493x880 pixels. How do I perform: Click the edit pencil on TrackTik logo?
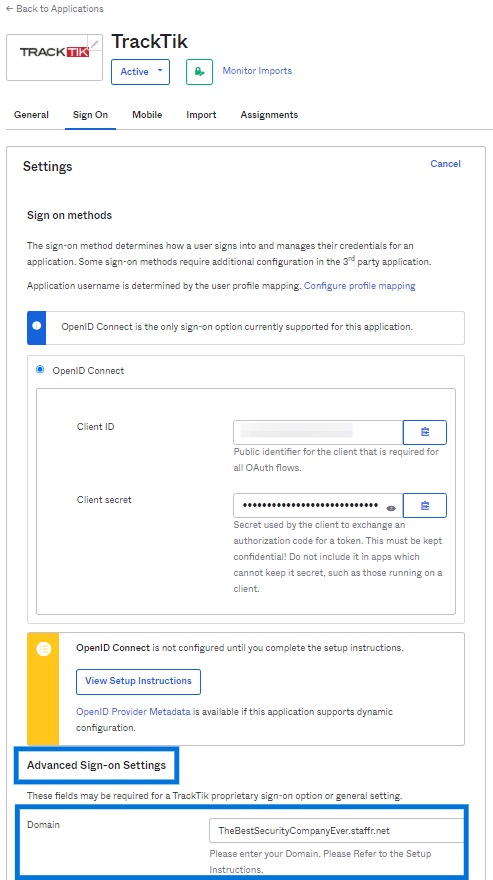pos(95,43)
